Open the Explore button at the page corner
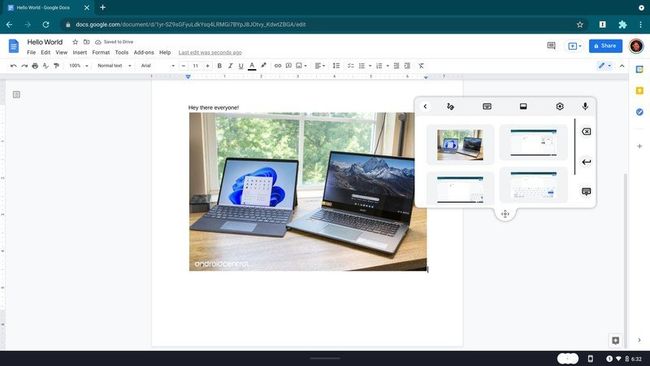The height and width of the screenshot is (366, 650). [615, 340]
